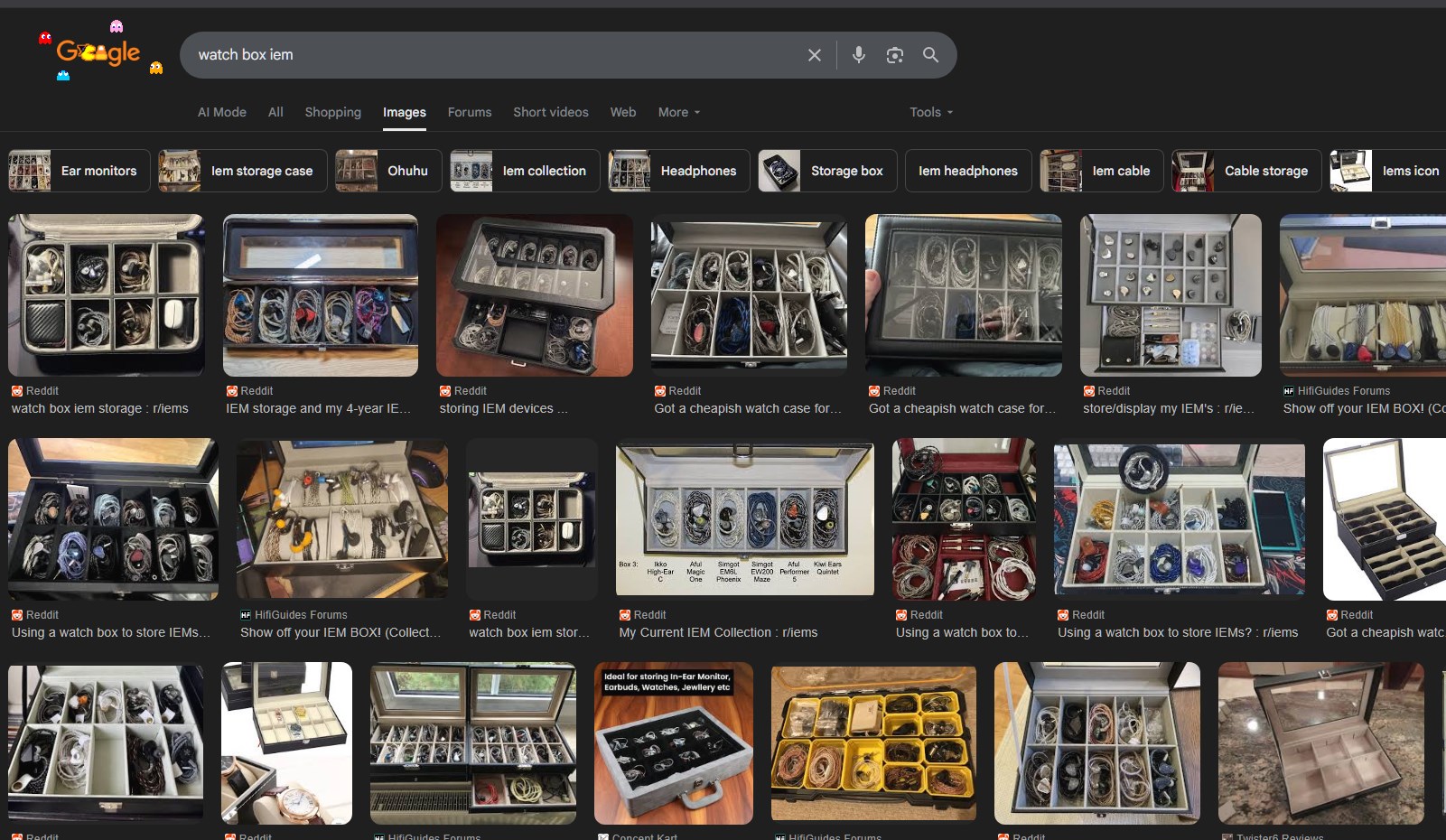Start voice search with microphone icon
The height and width of the screenshot is (840, 1446).
point(859,55)
